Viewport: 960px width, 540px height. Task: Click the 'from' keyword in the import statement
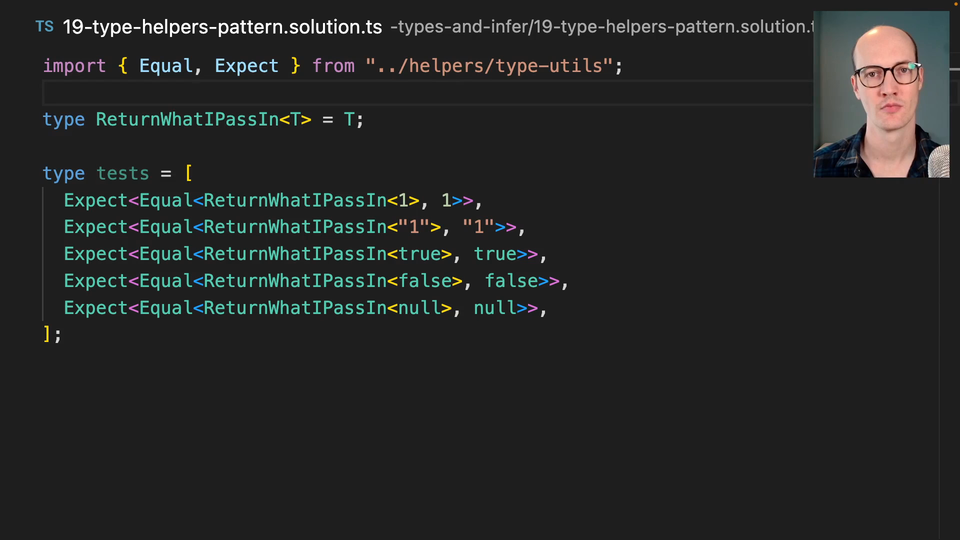333,66
